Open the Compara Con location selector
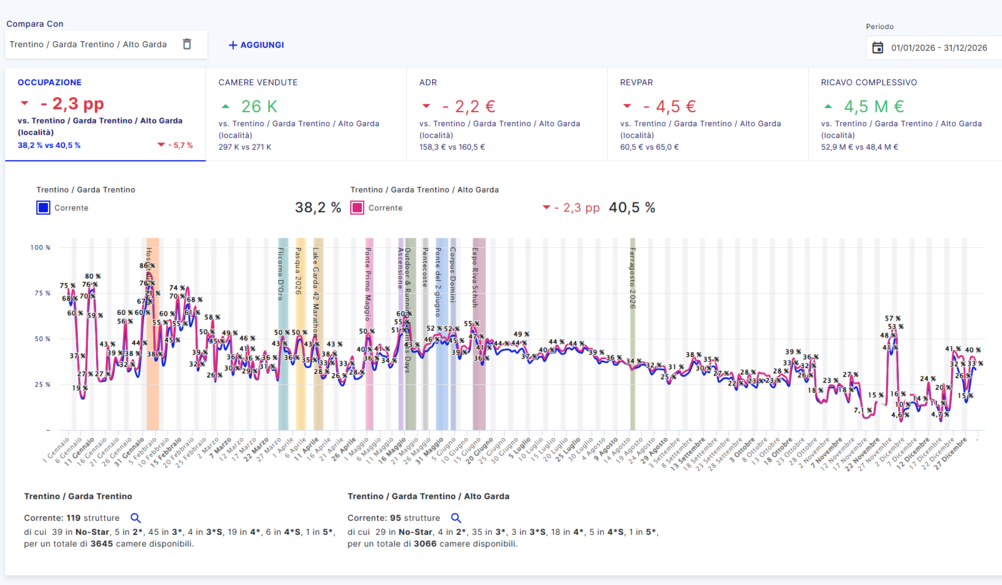The width and height of the screenshot is (1002, 585). click(88, 44)
